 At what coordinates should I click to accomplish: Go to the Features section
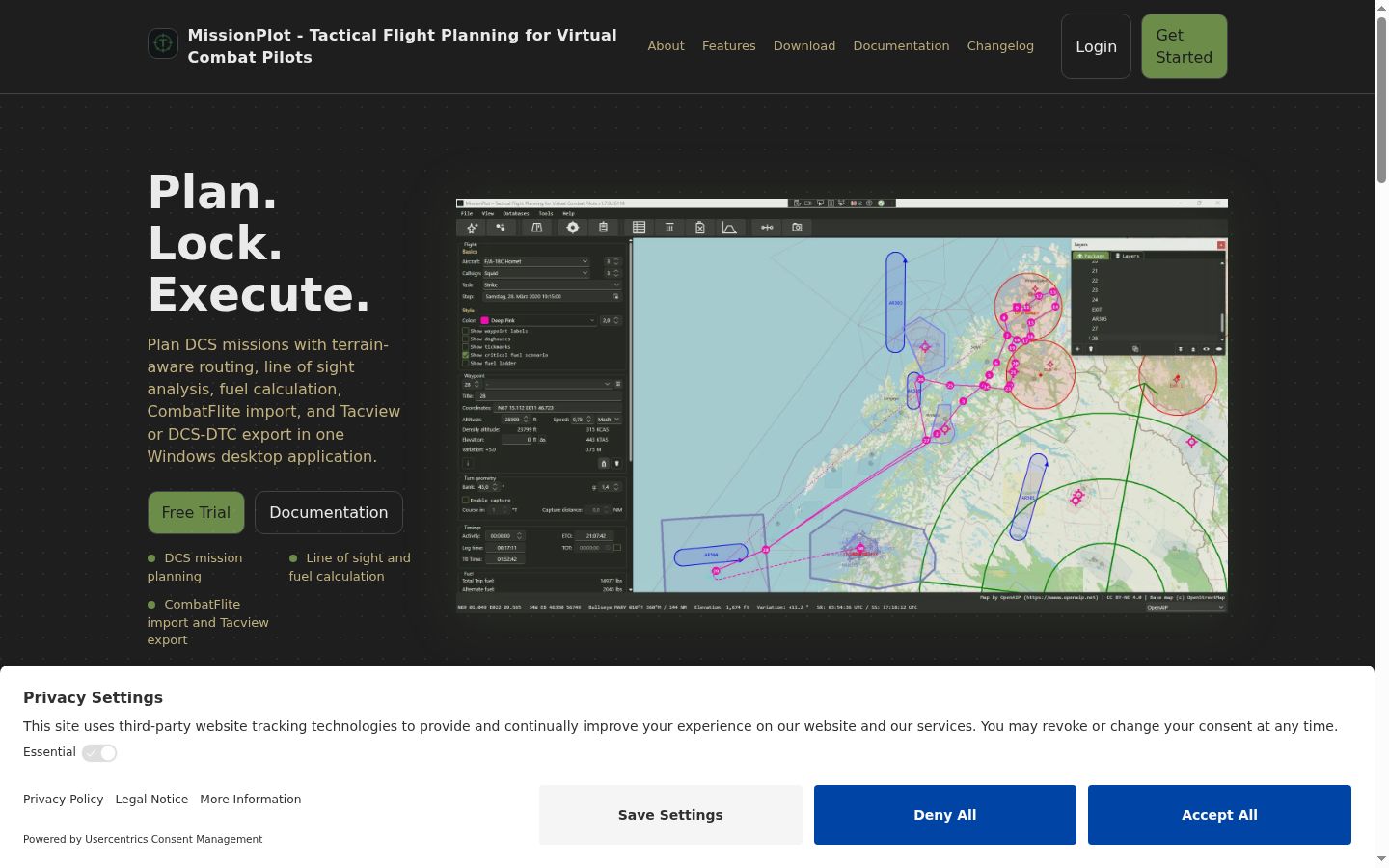[x=728, y=45]
